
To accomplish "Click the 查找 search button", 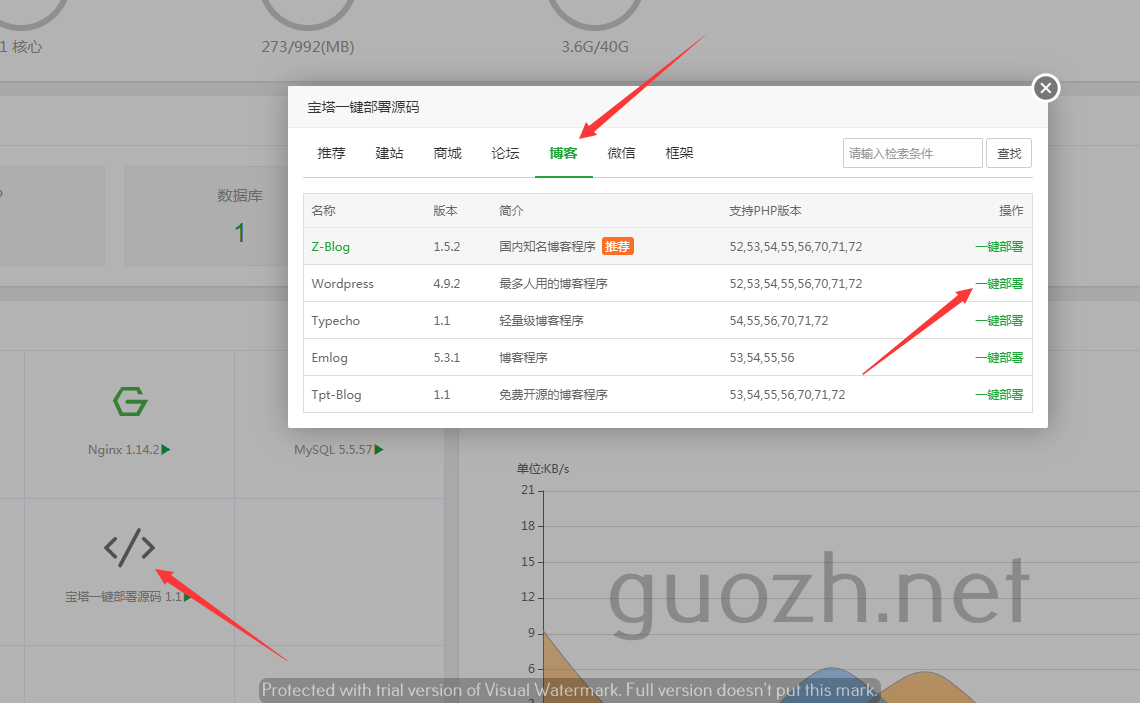I will click(1009, 153).
